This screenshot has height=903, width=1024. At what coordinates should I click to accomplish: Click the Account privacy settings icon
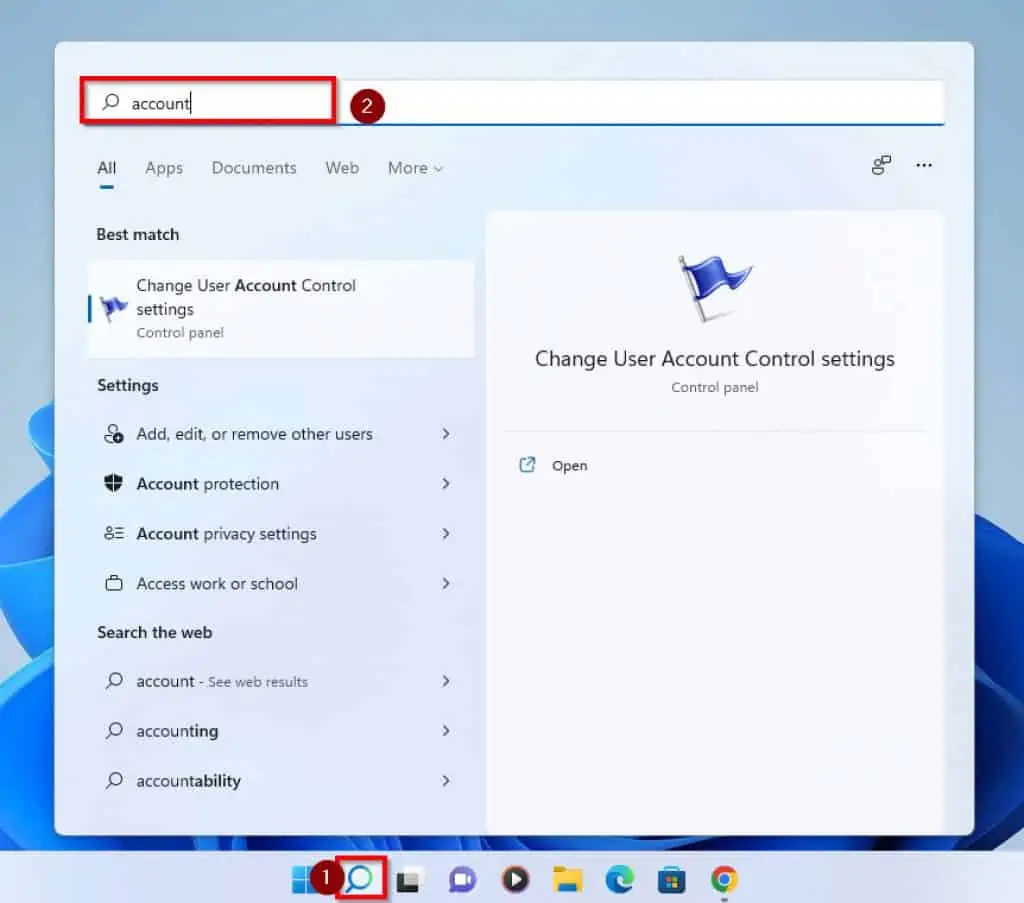pos(114,534)
